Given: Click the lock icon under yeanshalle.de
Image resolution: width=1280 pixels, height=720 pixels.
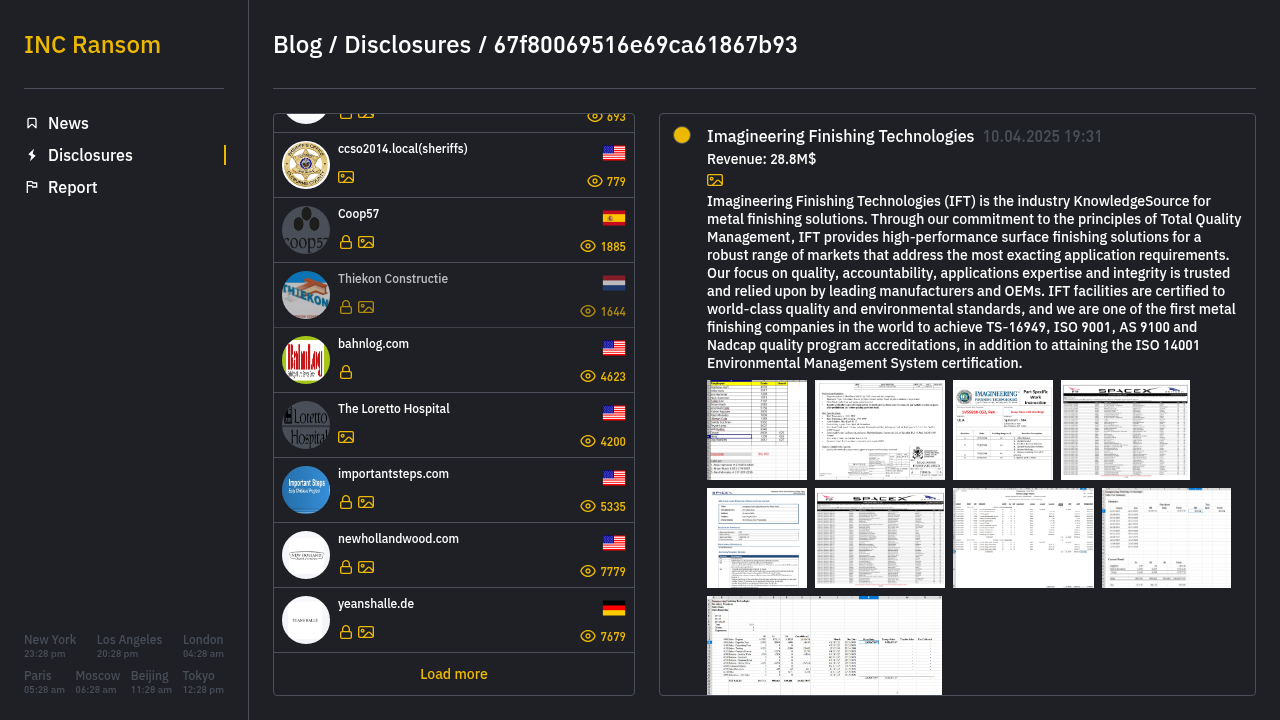Looking at the screenshot, I should click(346, 632).
